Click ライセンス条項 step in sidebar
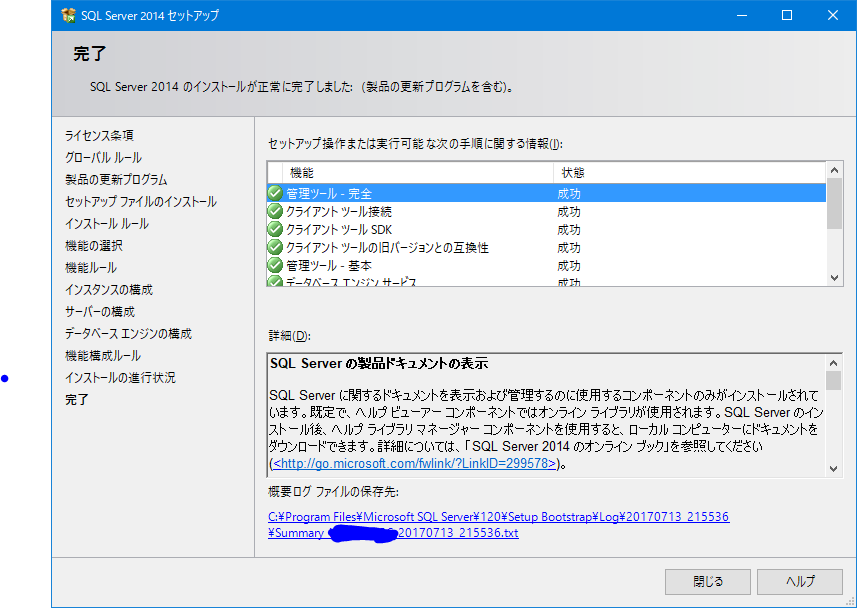This screenshot has width=857, height=608. [99, 136]
